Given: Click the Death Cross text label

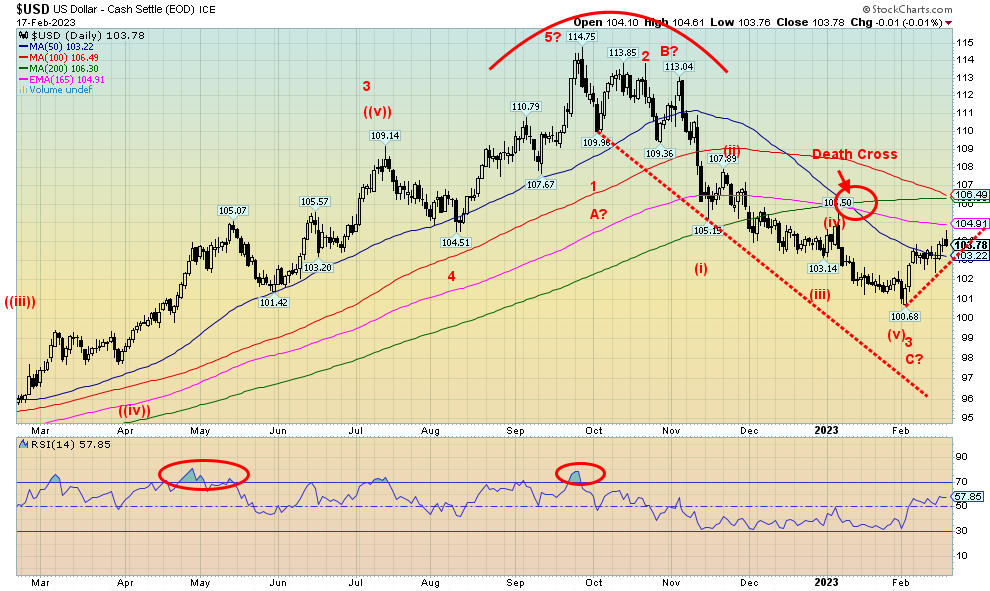Looking at the screenshot, I should point(853,155).
